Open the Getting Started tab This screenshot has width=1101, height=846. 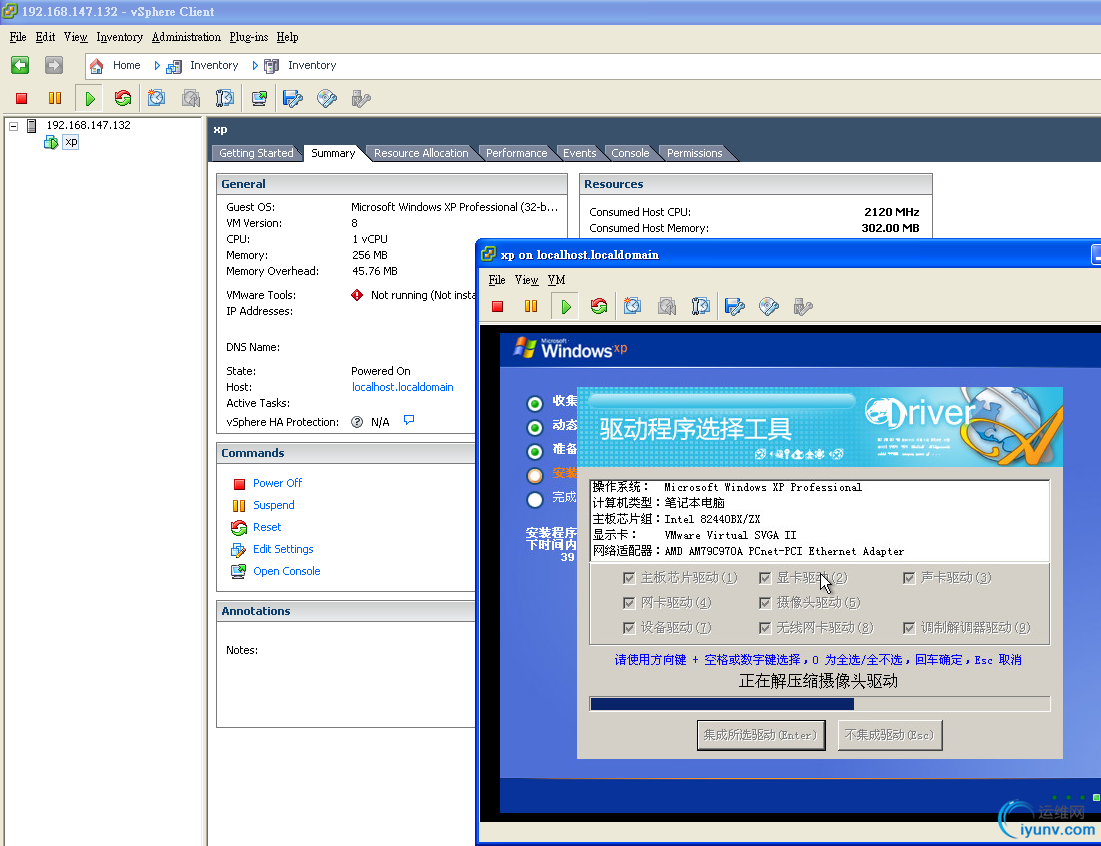pyautogui.click(x=256, y=153)
